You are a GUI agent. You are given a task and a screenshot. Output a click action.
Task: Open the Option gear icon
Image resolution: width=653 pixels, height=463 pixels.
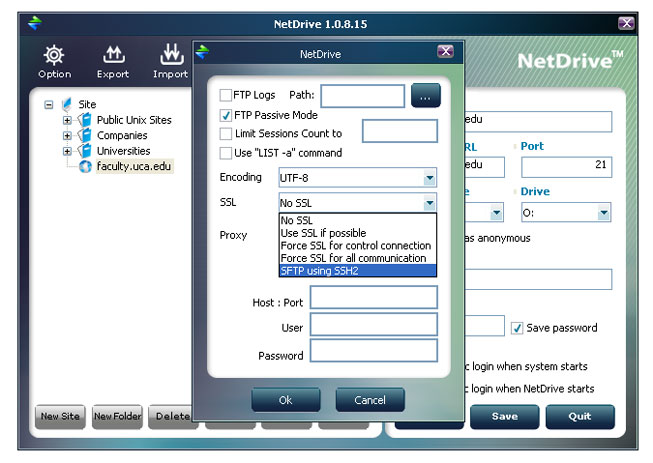coord(54,55)
